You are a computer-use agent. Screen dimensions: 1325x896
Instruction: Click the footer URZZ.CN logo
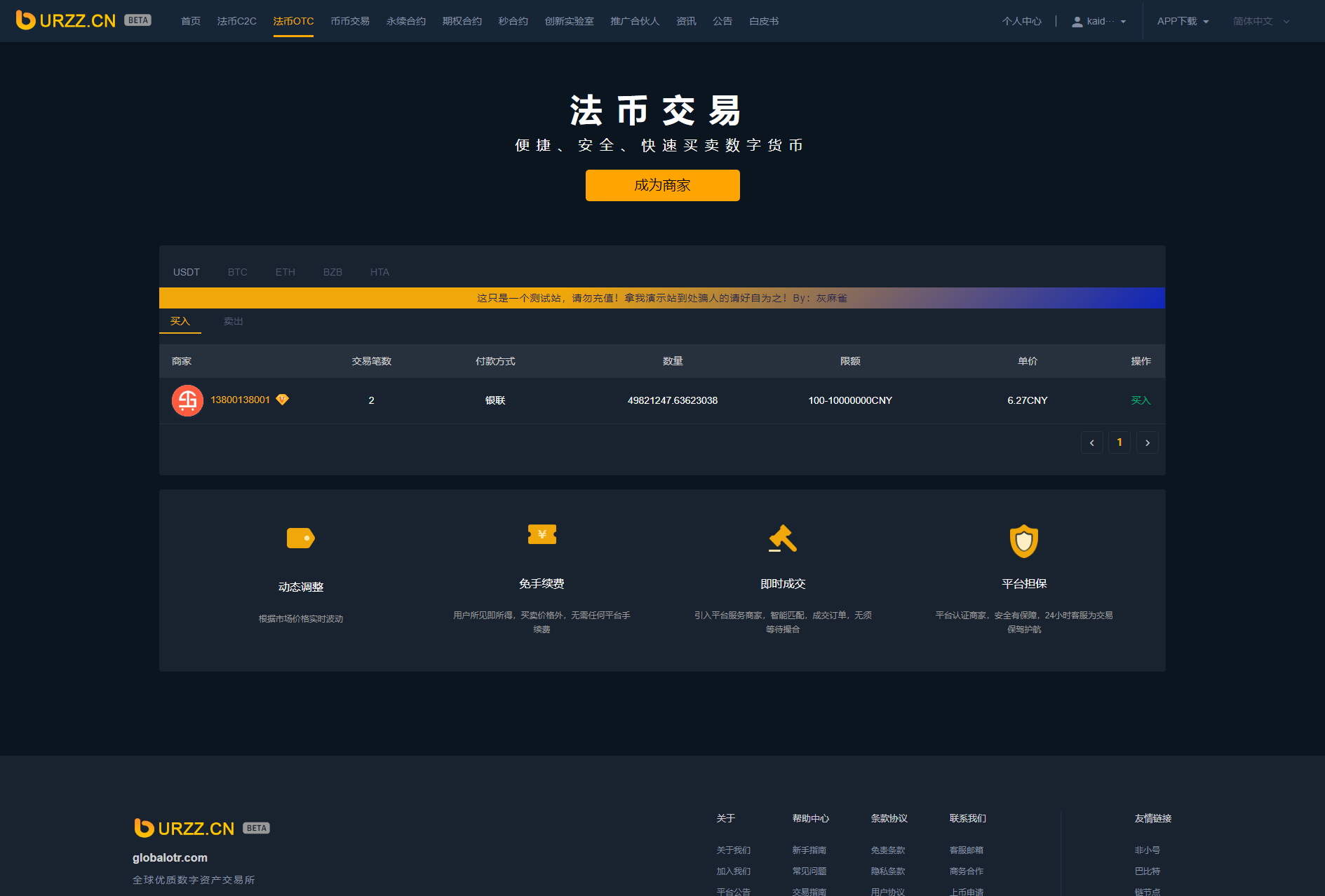(x=184, y=828)
